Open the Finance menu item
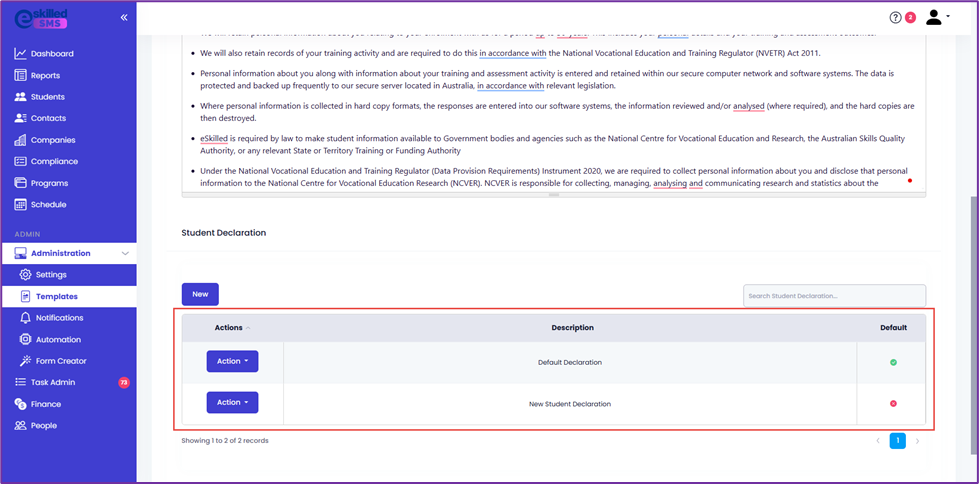The image size is (979, 484). (x=46, y=404)
